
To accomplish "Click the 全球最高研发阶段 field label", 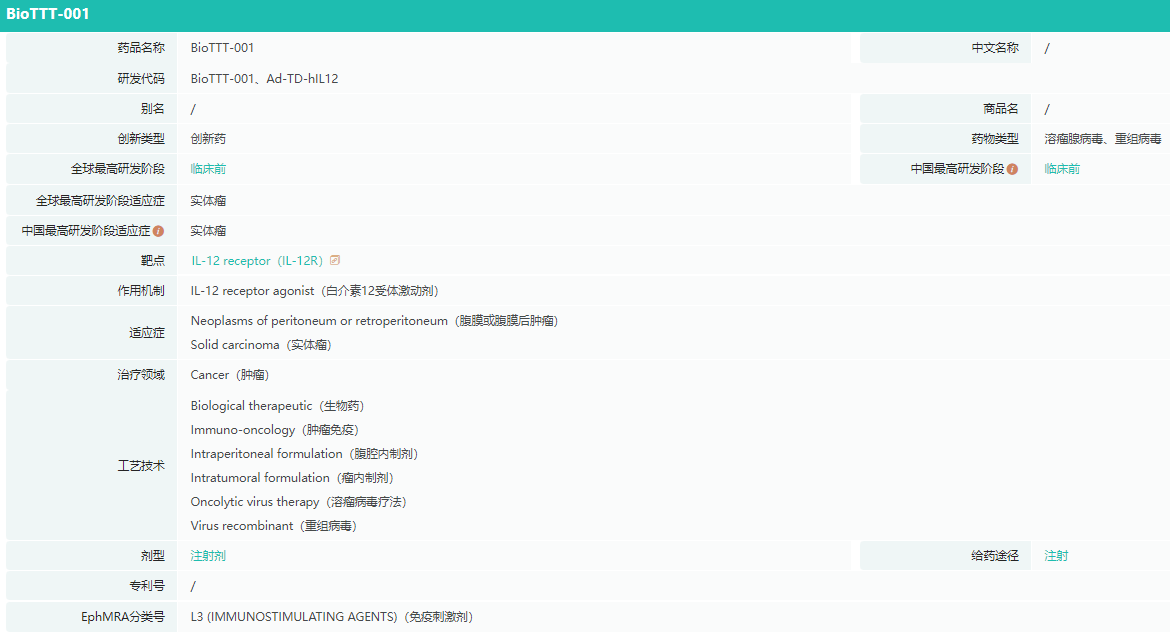I will [118, 169].
